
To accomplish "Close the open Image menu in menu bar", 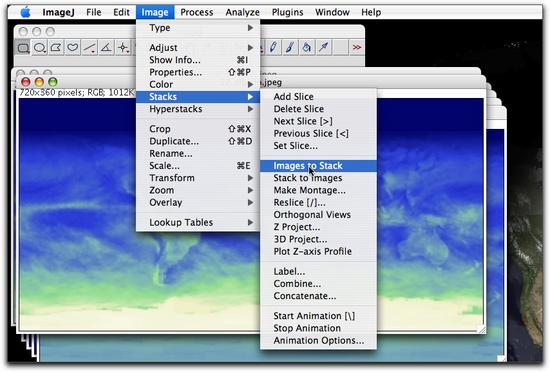I will click(x=155, y=12).
